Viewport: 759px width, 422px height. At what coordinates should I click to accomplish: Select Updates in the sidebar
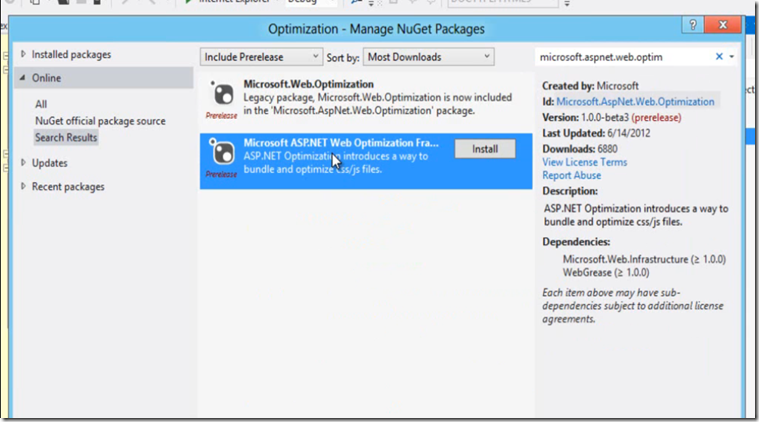pos(49,163)
